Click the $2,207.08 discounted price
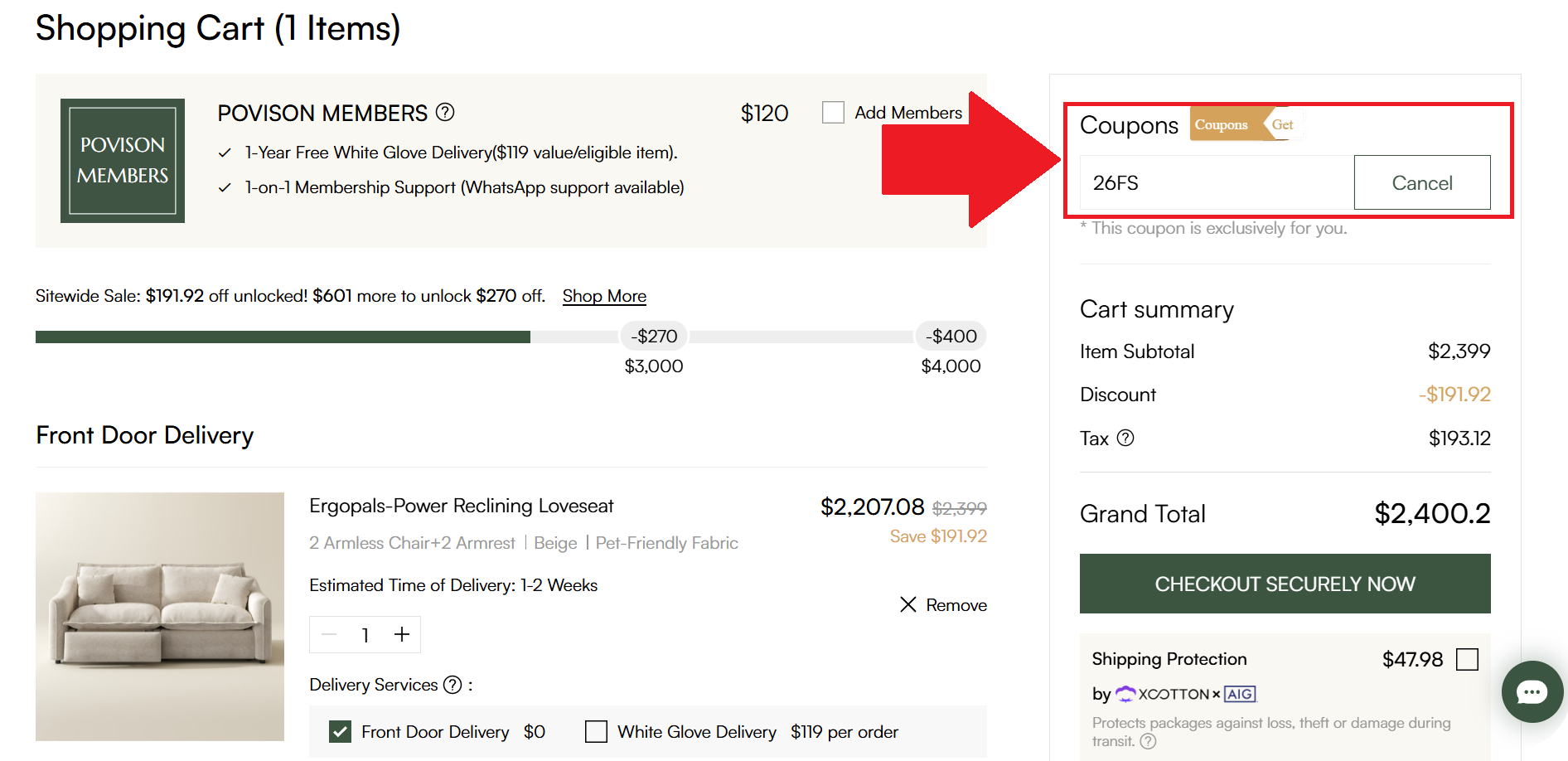 (x=872, y=507)
